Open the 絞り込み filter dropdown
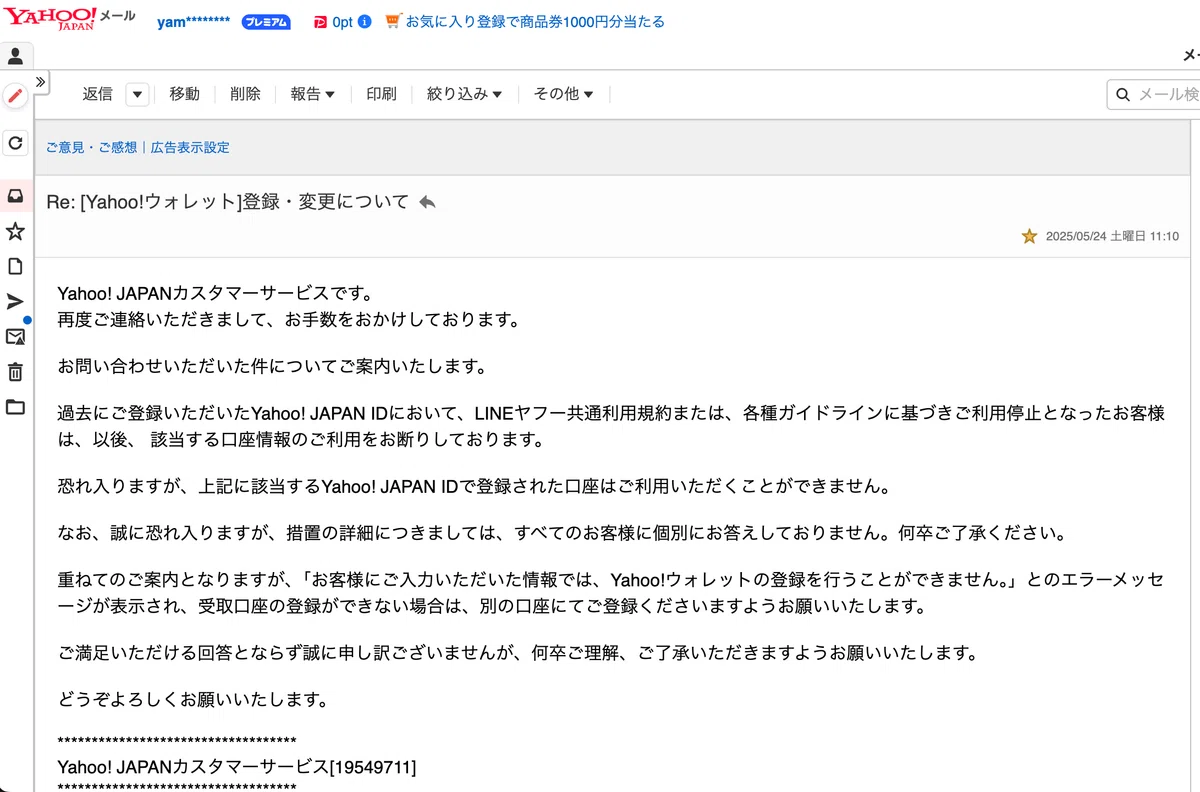 (x=464, y=94)
